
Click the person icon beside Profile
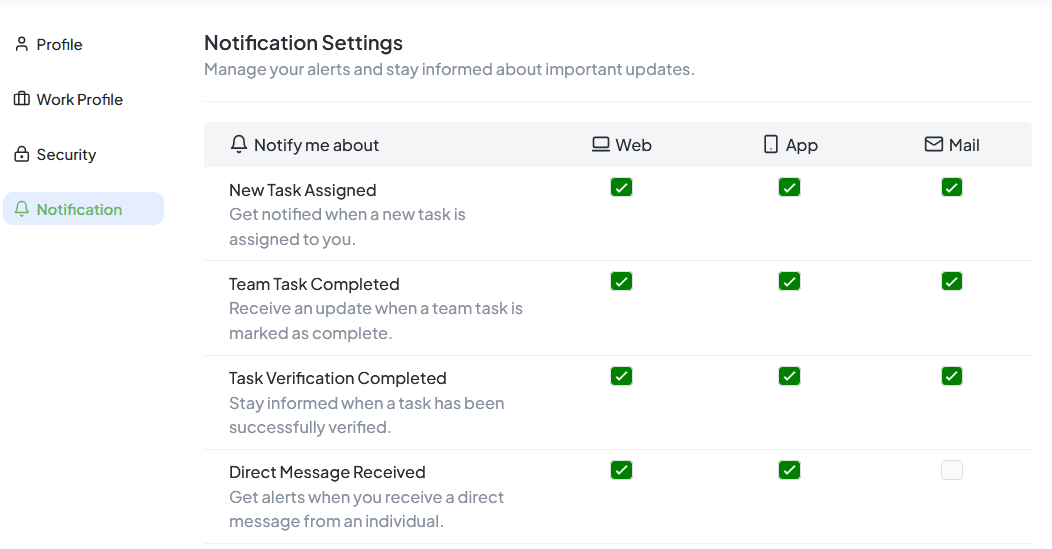pos(21,44)
